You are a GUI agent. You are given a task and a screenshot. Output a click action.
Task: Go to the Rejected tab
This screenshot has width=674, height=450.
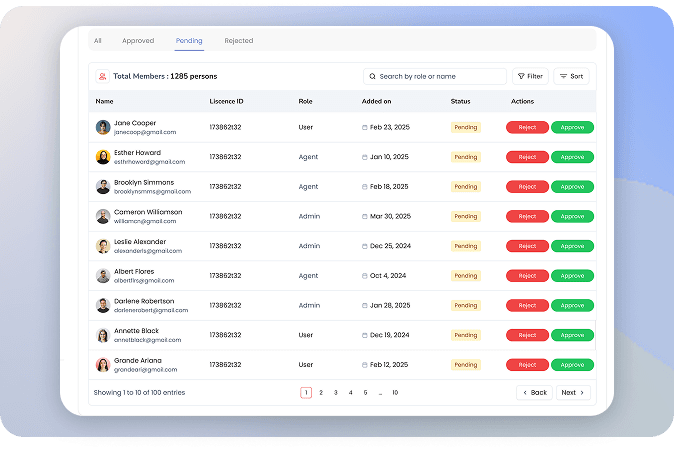[x=239, y=40]
